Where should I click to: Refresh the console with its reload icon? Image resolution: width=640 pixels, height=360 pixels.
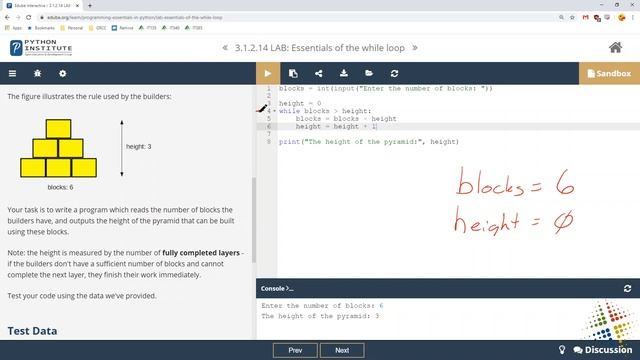[x=627, y=289]
